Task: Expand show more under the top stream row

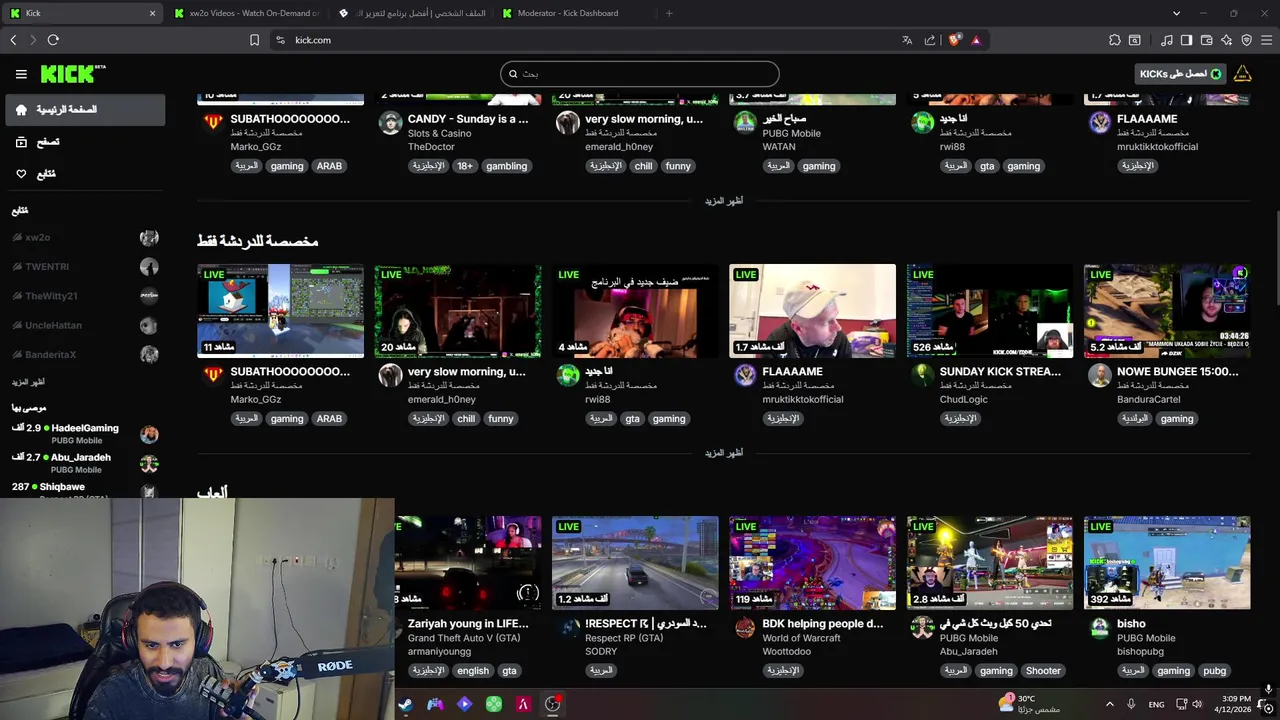Action: pyautogui.click(x=723, y=201)
